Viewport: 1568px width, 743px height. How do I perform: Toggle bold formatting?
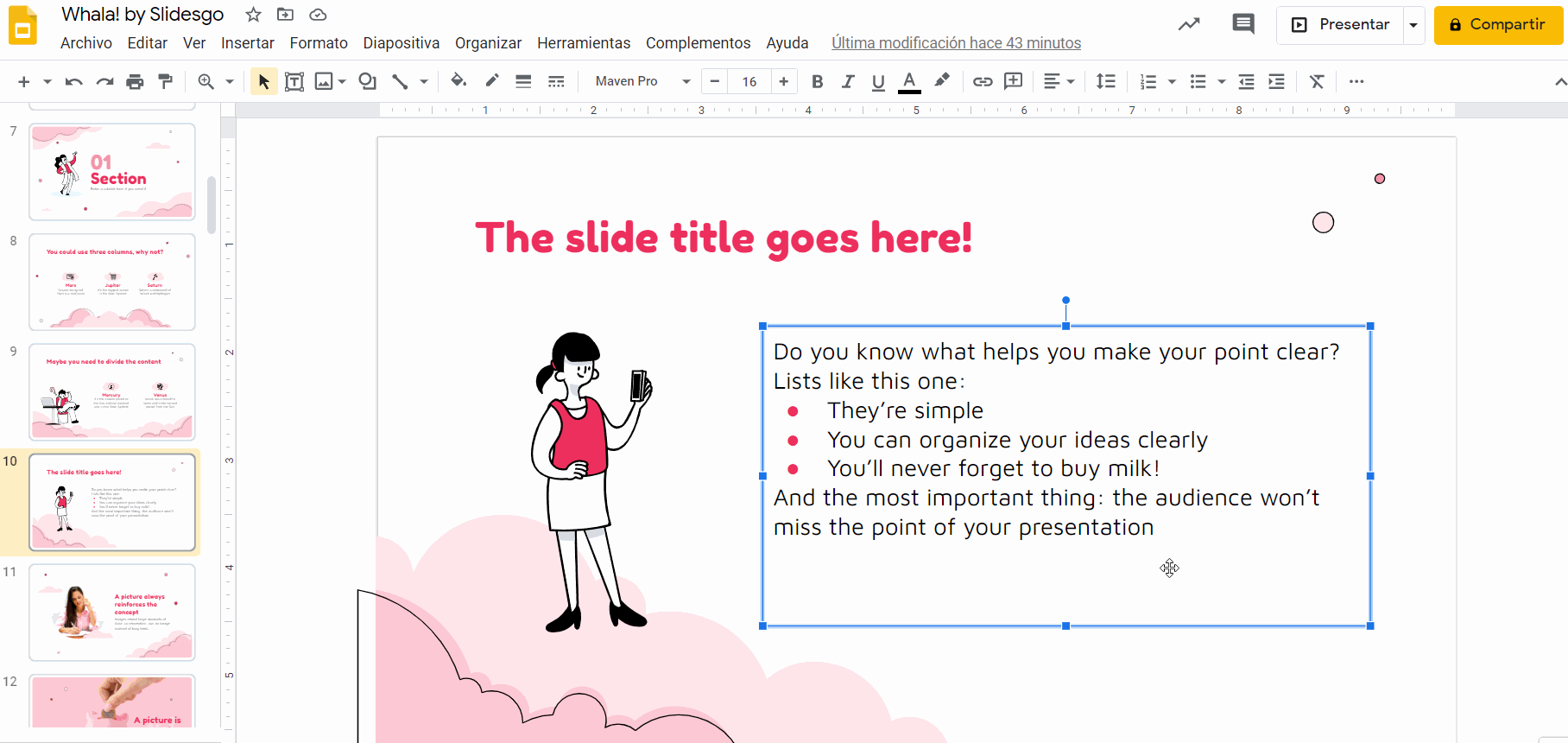click(817, 81)
